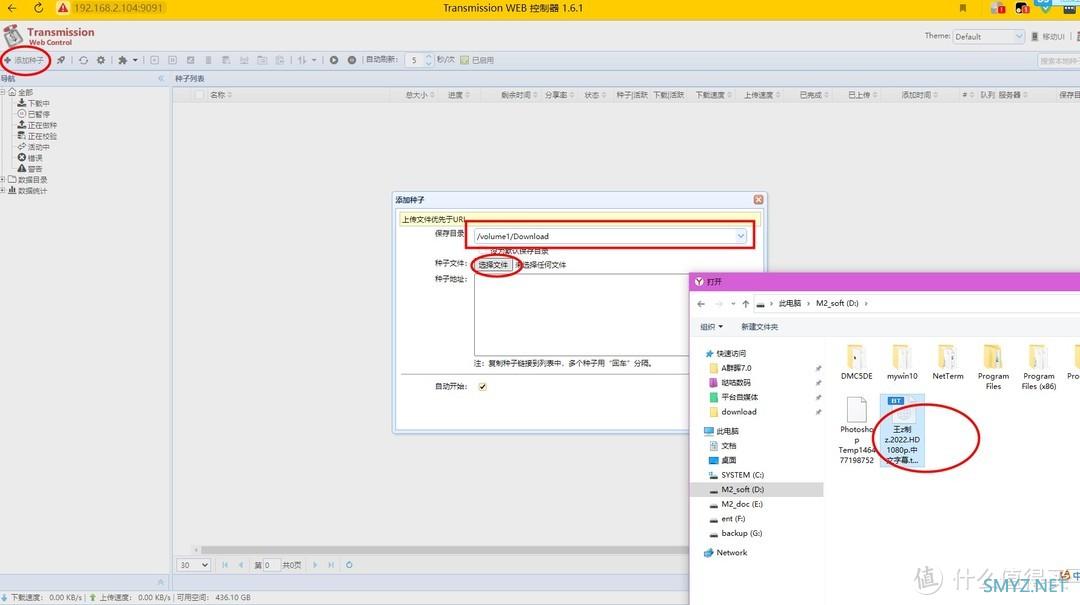1080x605 pixels.
Task: Select the NetTerm folder
Action: 948,362
